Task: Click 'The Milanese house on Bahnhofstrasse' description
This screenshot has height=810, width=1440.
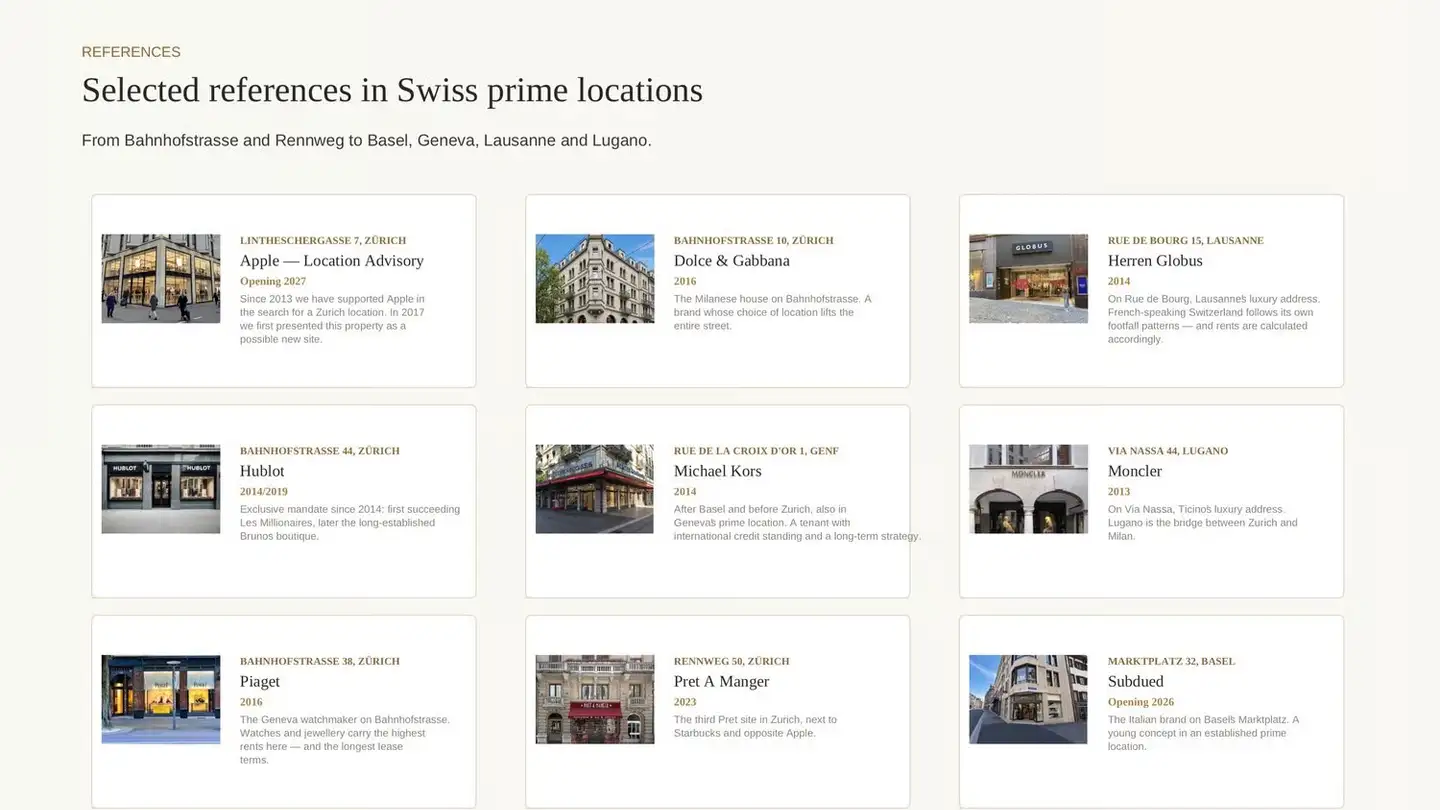Action: (772, 312)
